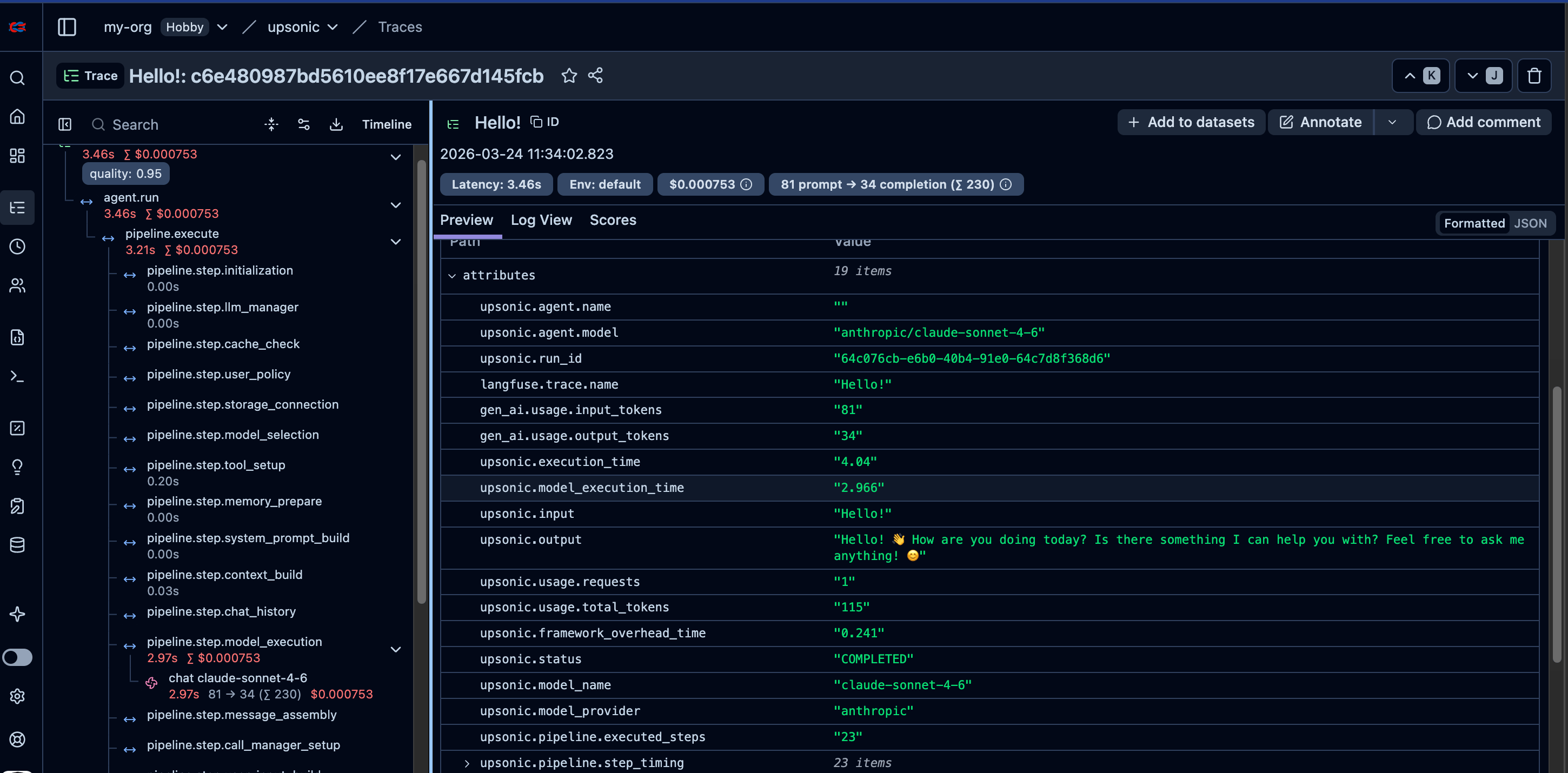Open Prompts file icon in sidebar
Screen dimensions: 1568x773
pyautogui.click(x=18, y=337)
